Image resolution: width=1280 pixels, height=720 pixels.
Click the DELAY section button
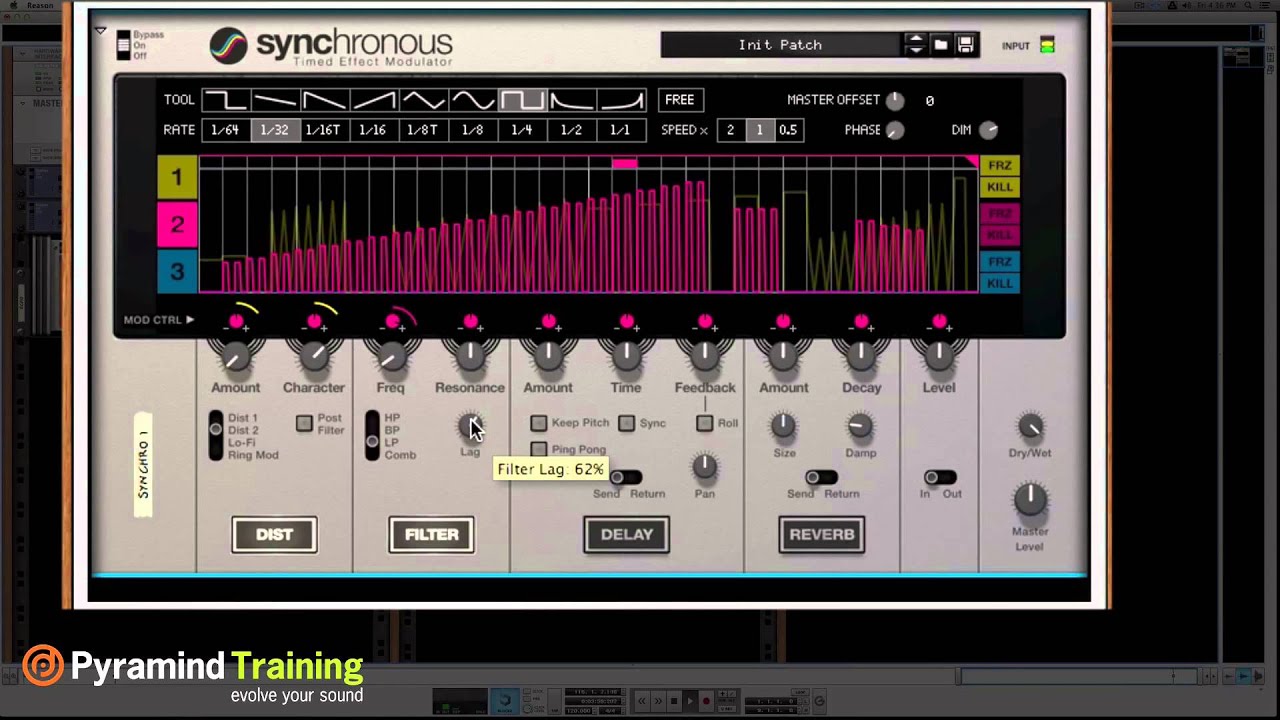626,535
